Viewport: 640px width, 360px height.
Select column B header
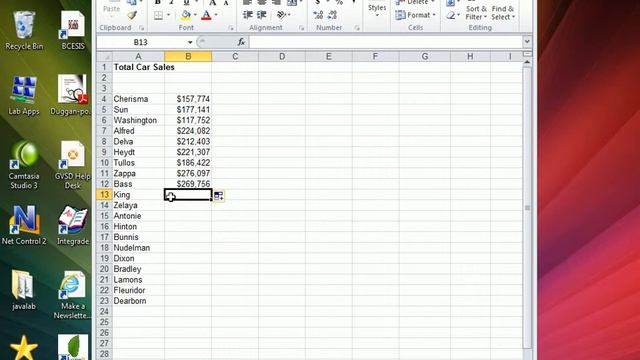[188, 57]
